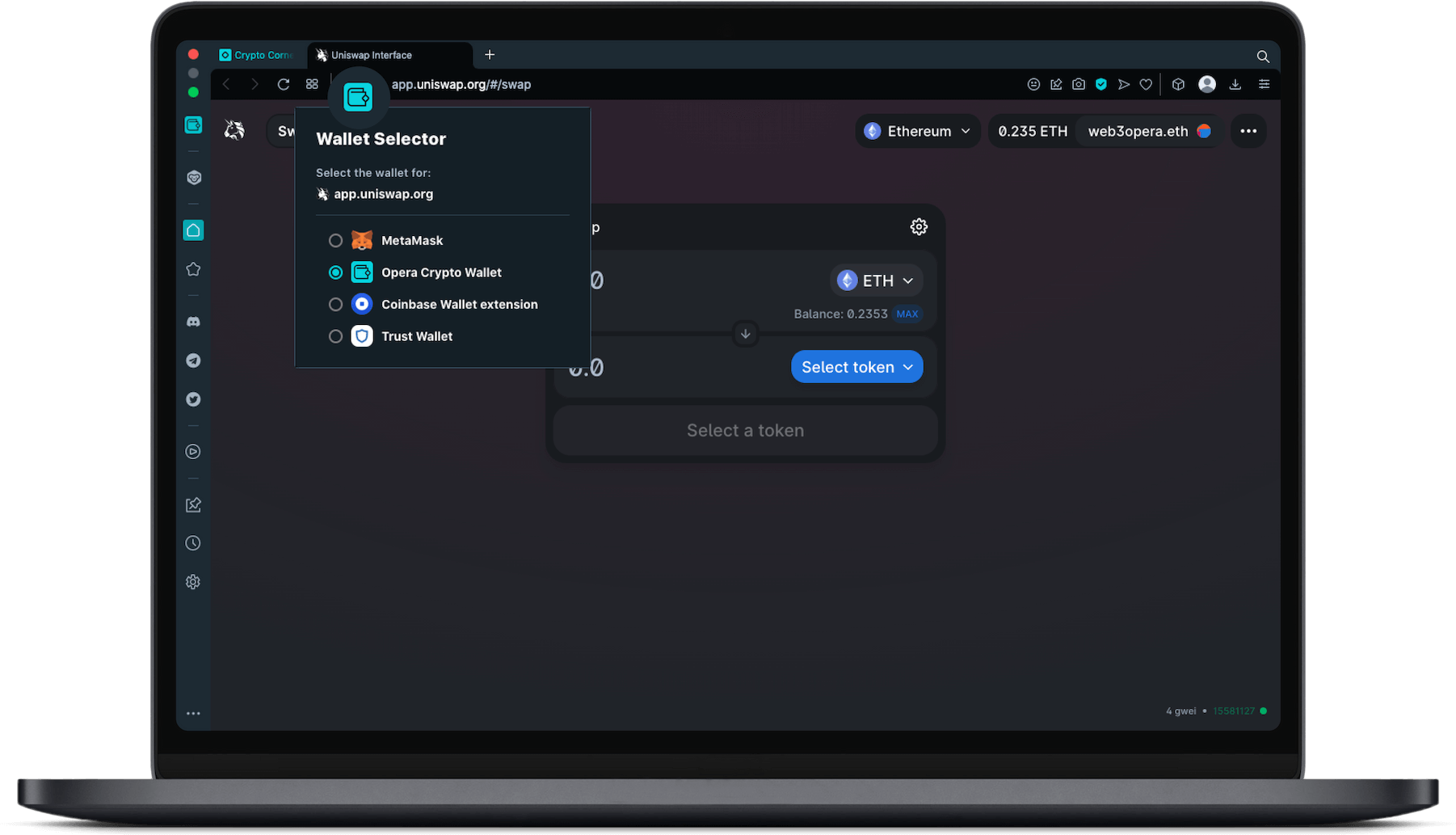
Task: Open the profile avatar icon
Action: click(x=1207, y=84)
